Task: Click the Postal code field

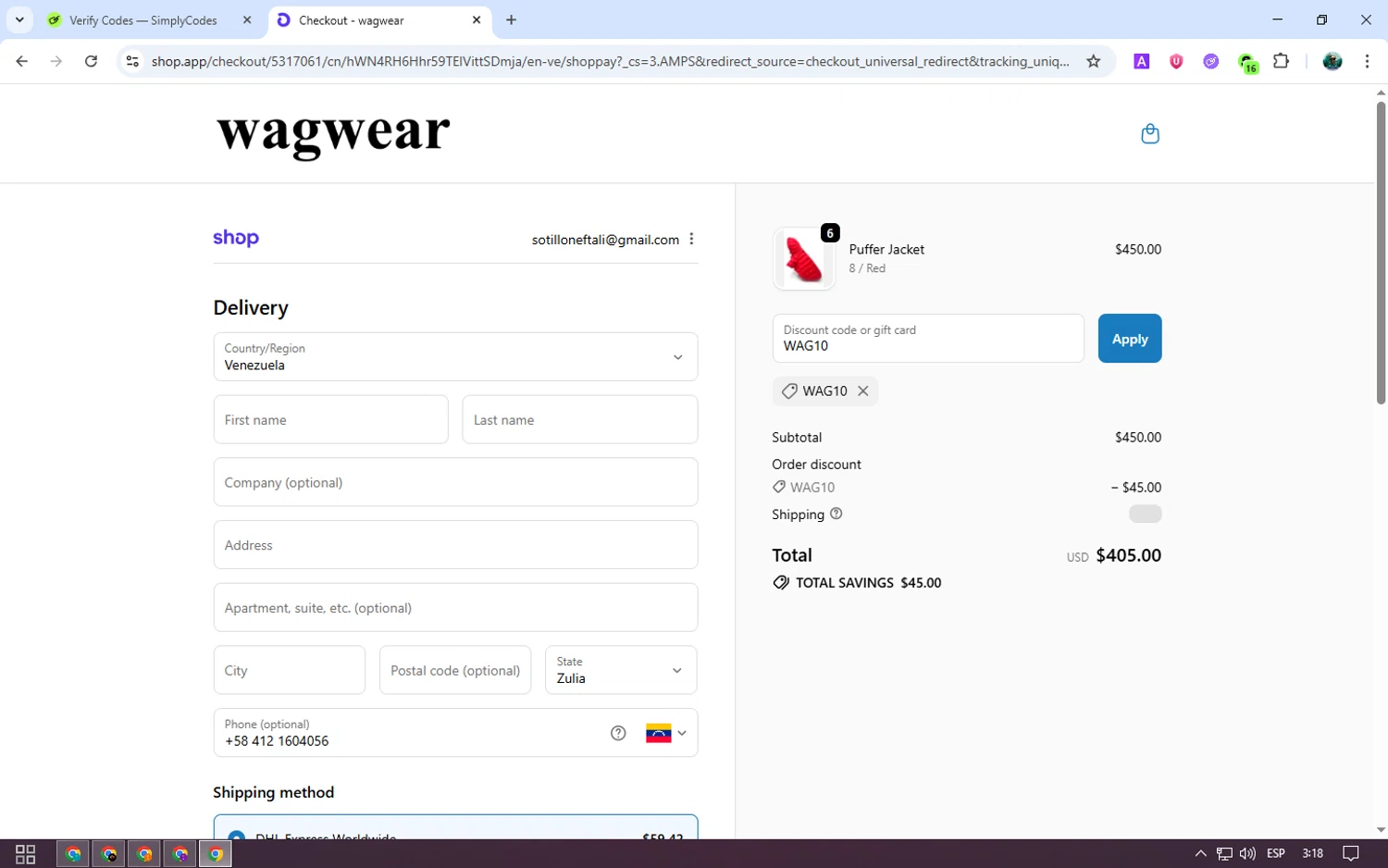Action: pyautogui.click(x=455, y=670)
